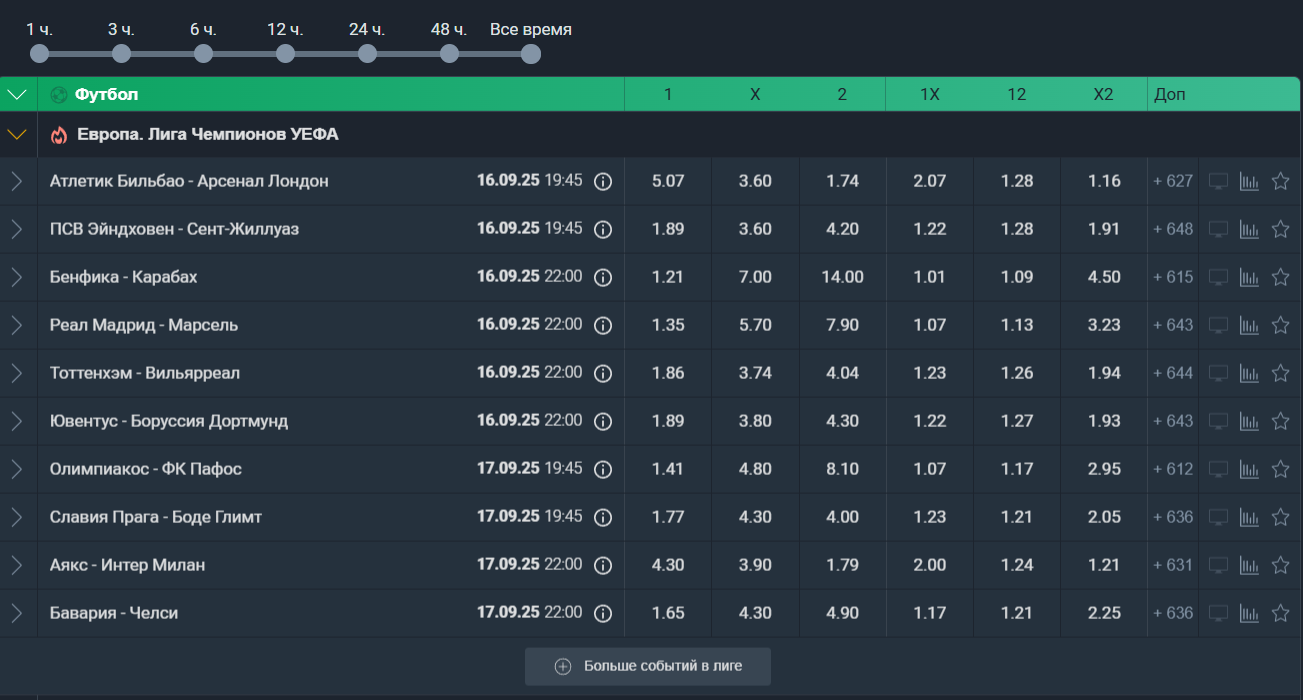1303x700 pixels.
Task: Open broadcast monitor icon for Ювентус - Боруссия Дортмунд
Action: click(1218, 421)
